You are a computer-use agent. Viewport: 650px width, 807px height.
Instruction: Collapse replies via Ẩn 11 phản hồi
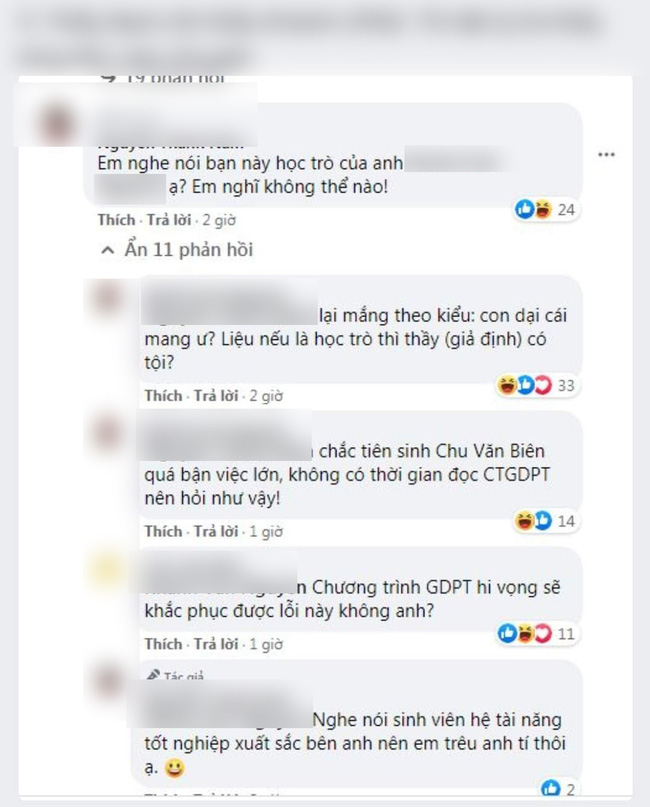tap(188, 250)
